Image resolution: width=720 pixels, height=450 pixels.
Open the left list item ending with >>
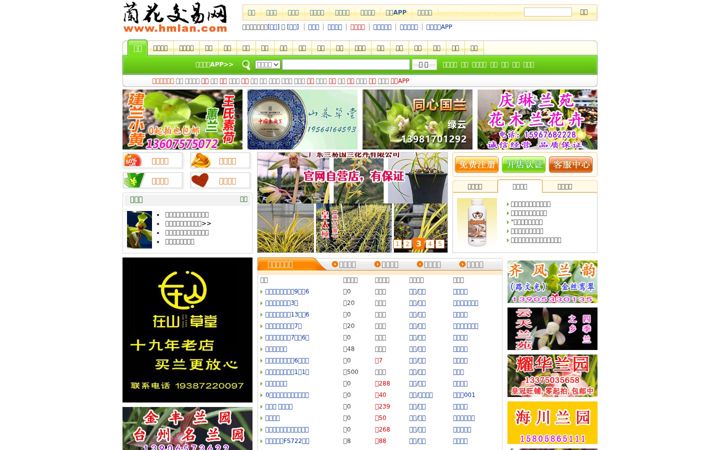coord(188,224)
